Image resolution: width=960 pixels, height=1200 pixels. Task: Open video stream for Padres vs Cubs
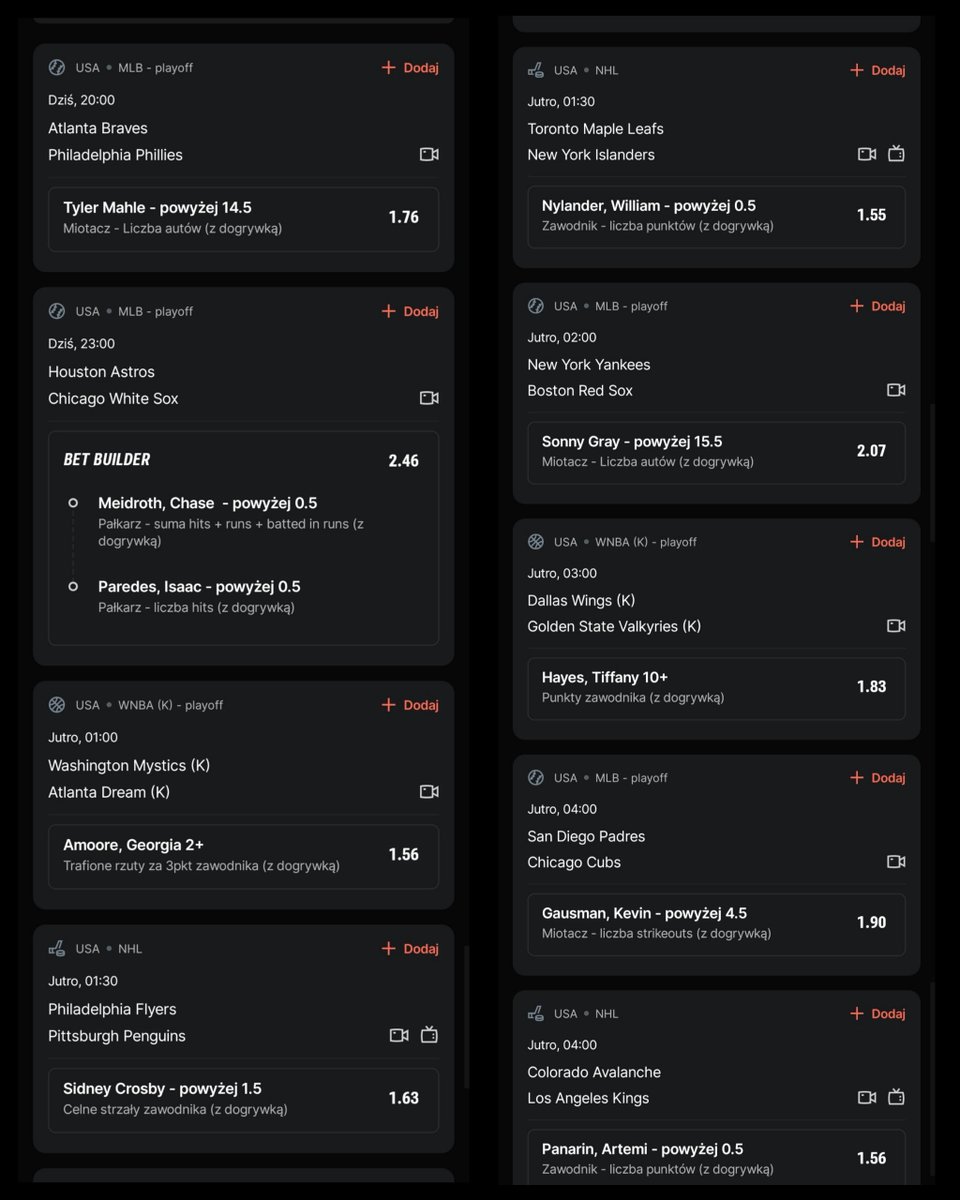point(896,861)
